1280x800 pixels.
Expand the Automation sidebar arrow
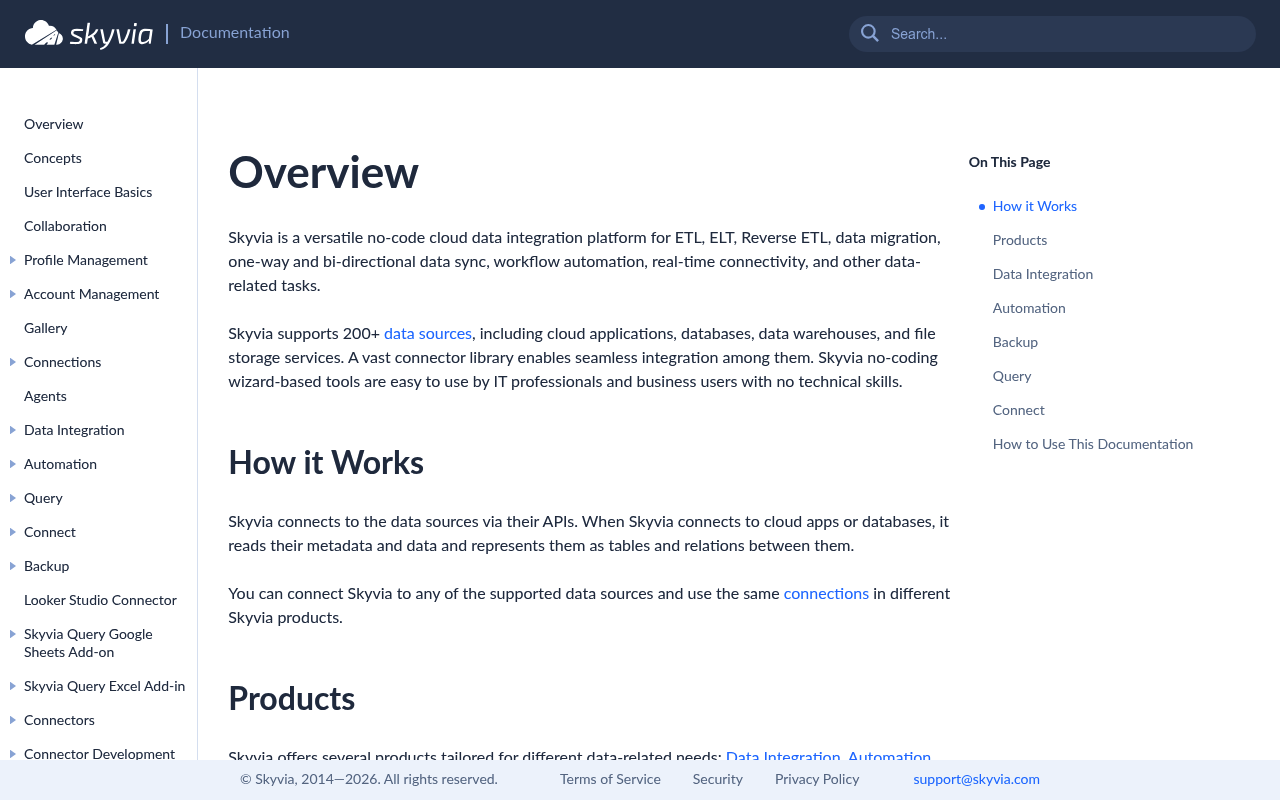(13, 464)
